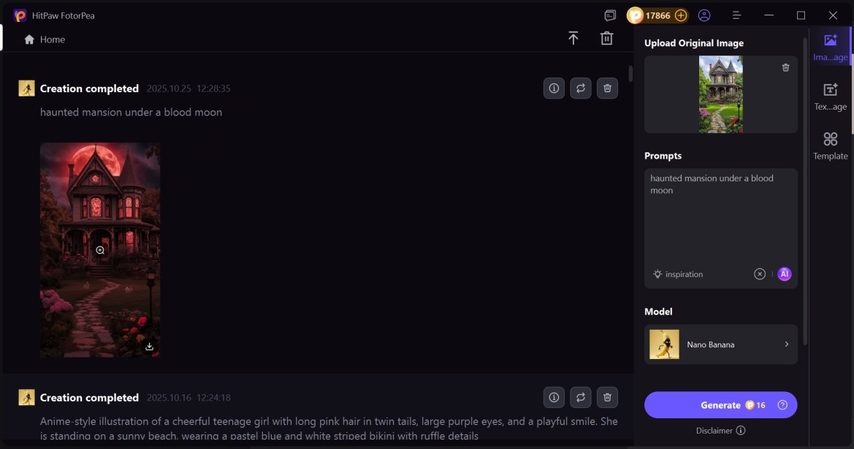Click the first Creation completed avatar icon
The width and height of the screenshot is (854, 449).
pos(27,88)
